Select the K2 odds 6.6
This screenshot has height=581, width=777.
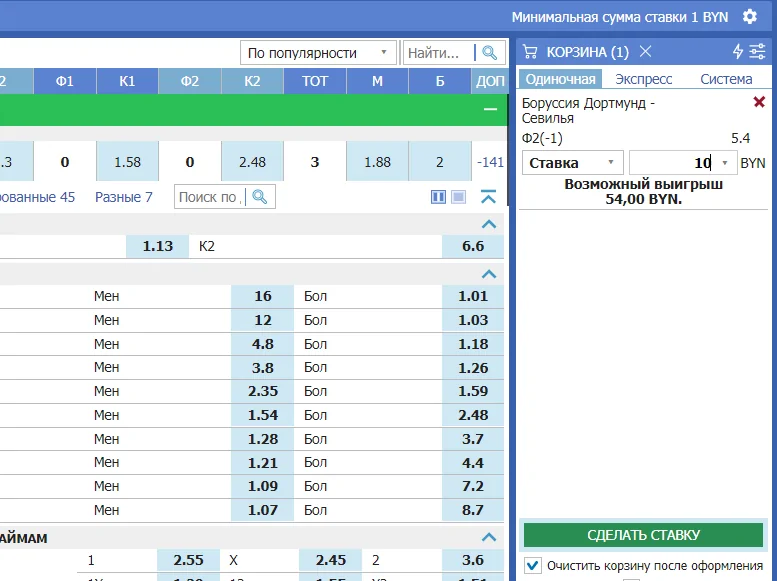[473, 246]
